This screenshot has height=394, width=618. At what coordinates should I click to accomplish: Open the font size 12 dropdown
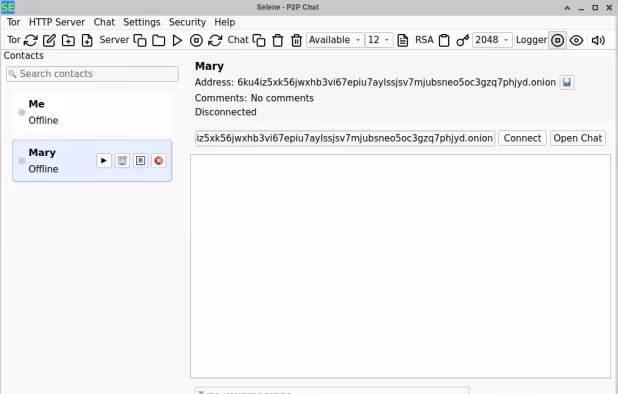(379, 40)
